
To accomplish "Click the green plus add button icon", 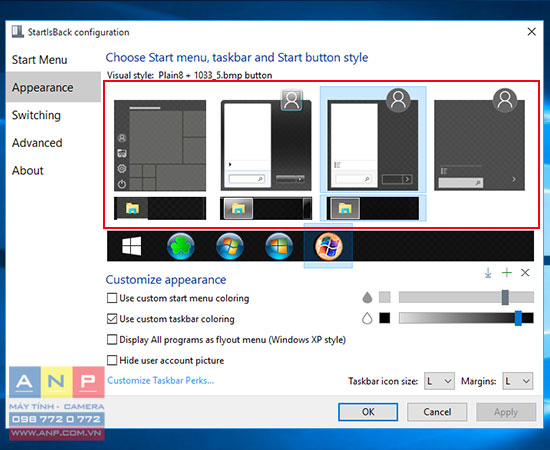I will [507, 273].
